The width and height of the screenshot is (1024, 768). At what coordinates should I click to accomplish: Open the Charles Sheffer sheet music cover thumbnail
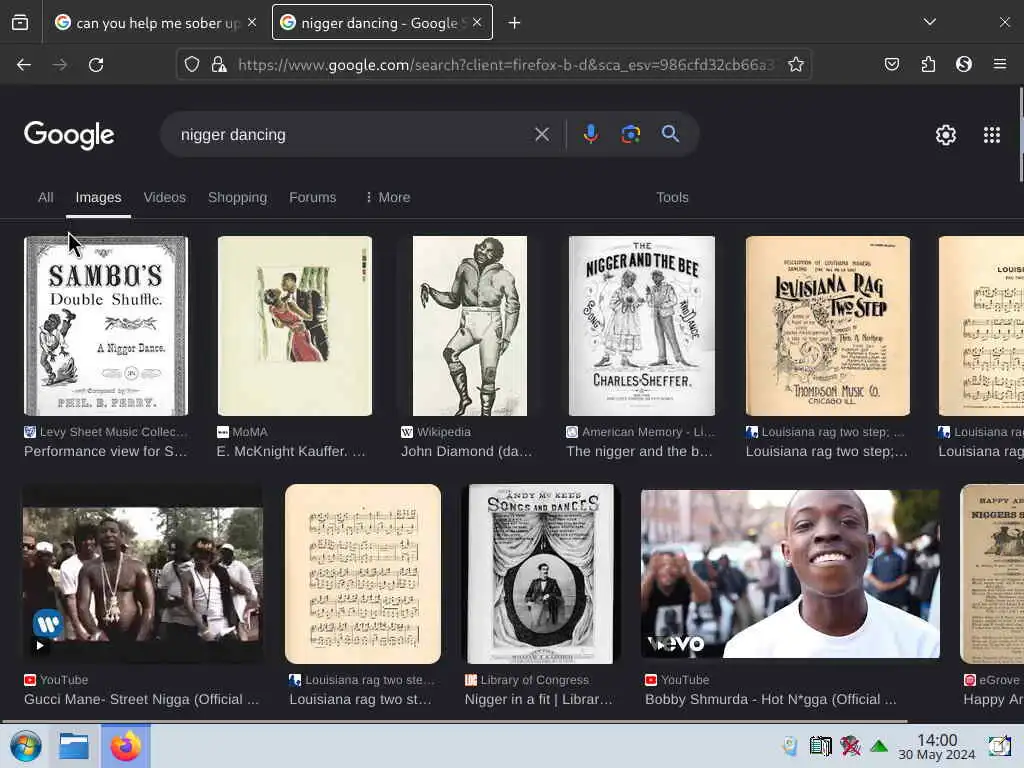[x=642, y=326]
